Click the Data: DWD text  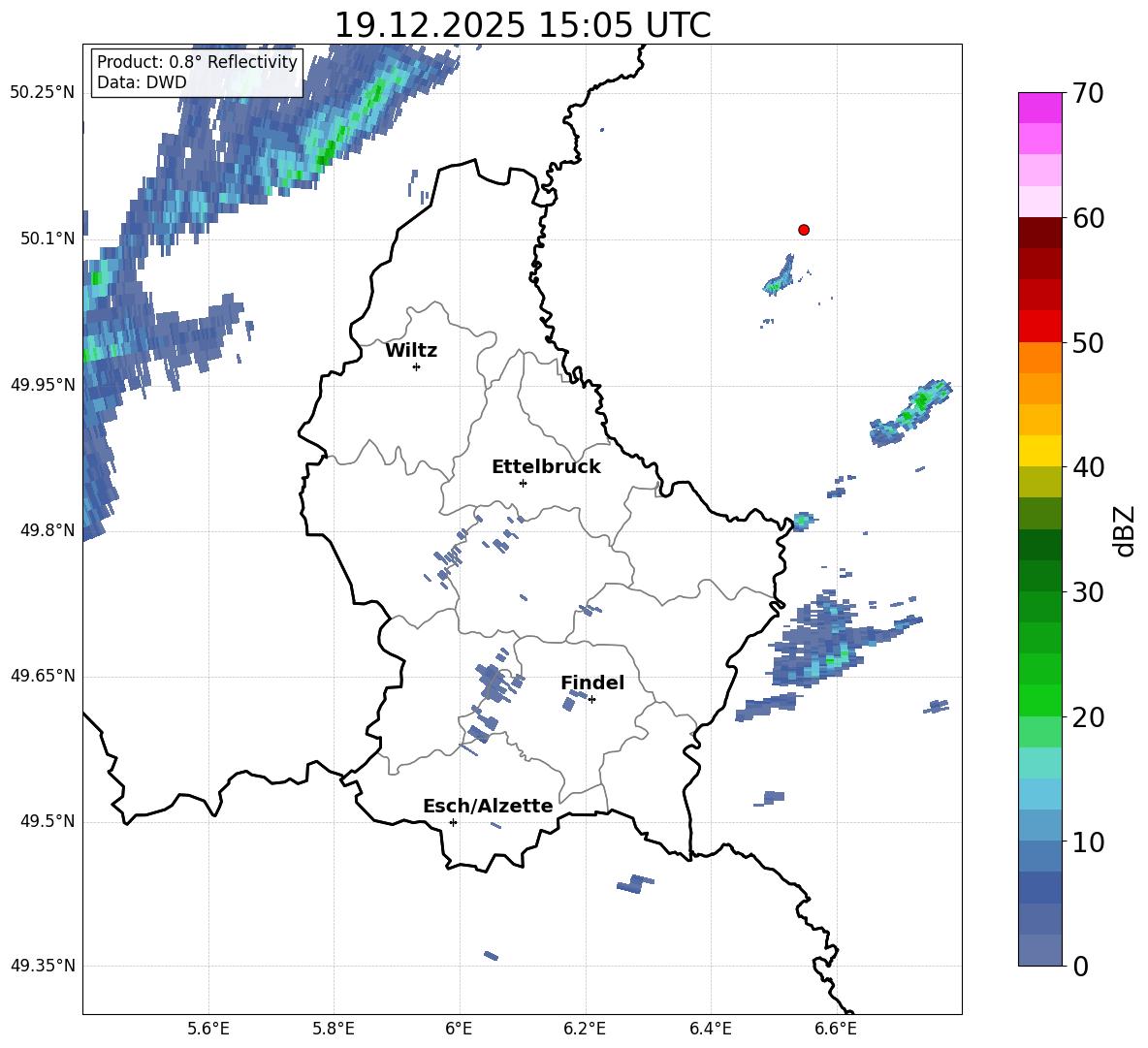coord(142,82)
